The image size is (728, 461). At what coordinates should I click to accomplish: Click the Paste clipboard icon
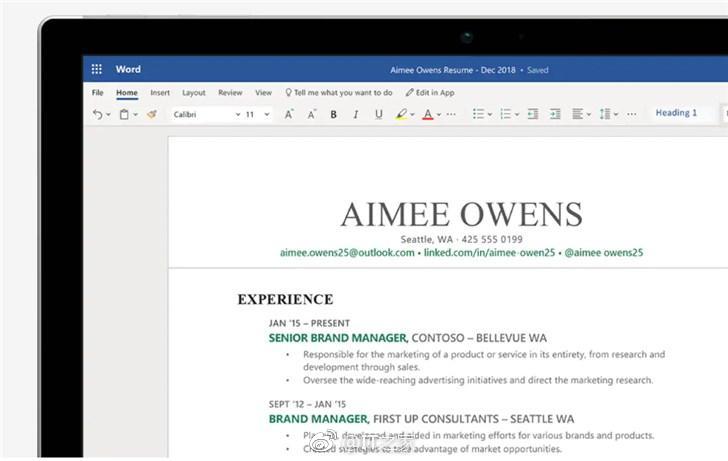click(124, 114)
